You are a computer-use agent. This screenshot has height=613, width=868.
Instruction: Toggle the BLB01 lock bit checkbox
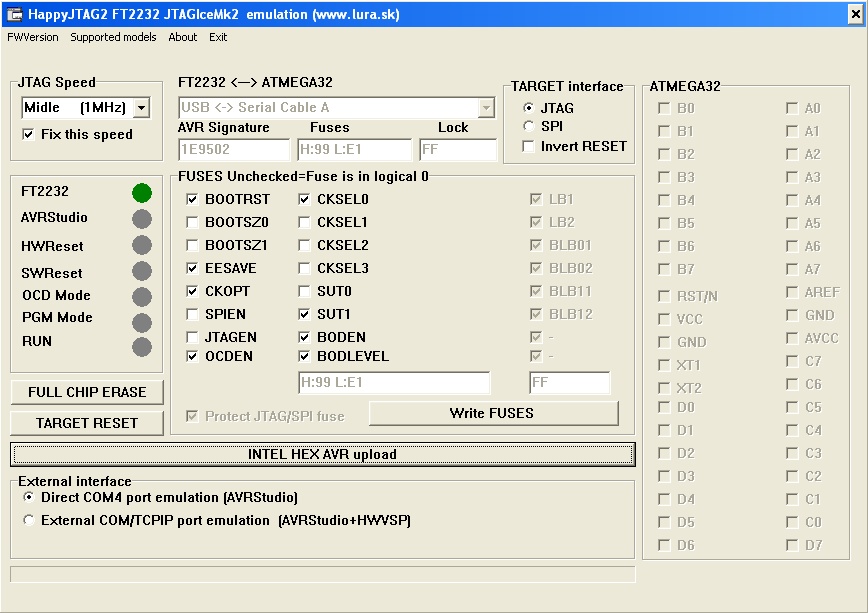[x=535, y=245]
